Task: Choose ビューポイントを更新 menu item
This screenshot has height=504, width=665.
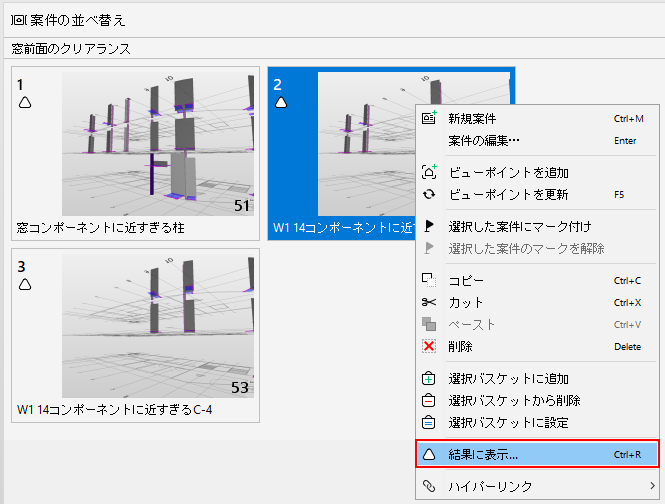Action: 537,194
